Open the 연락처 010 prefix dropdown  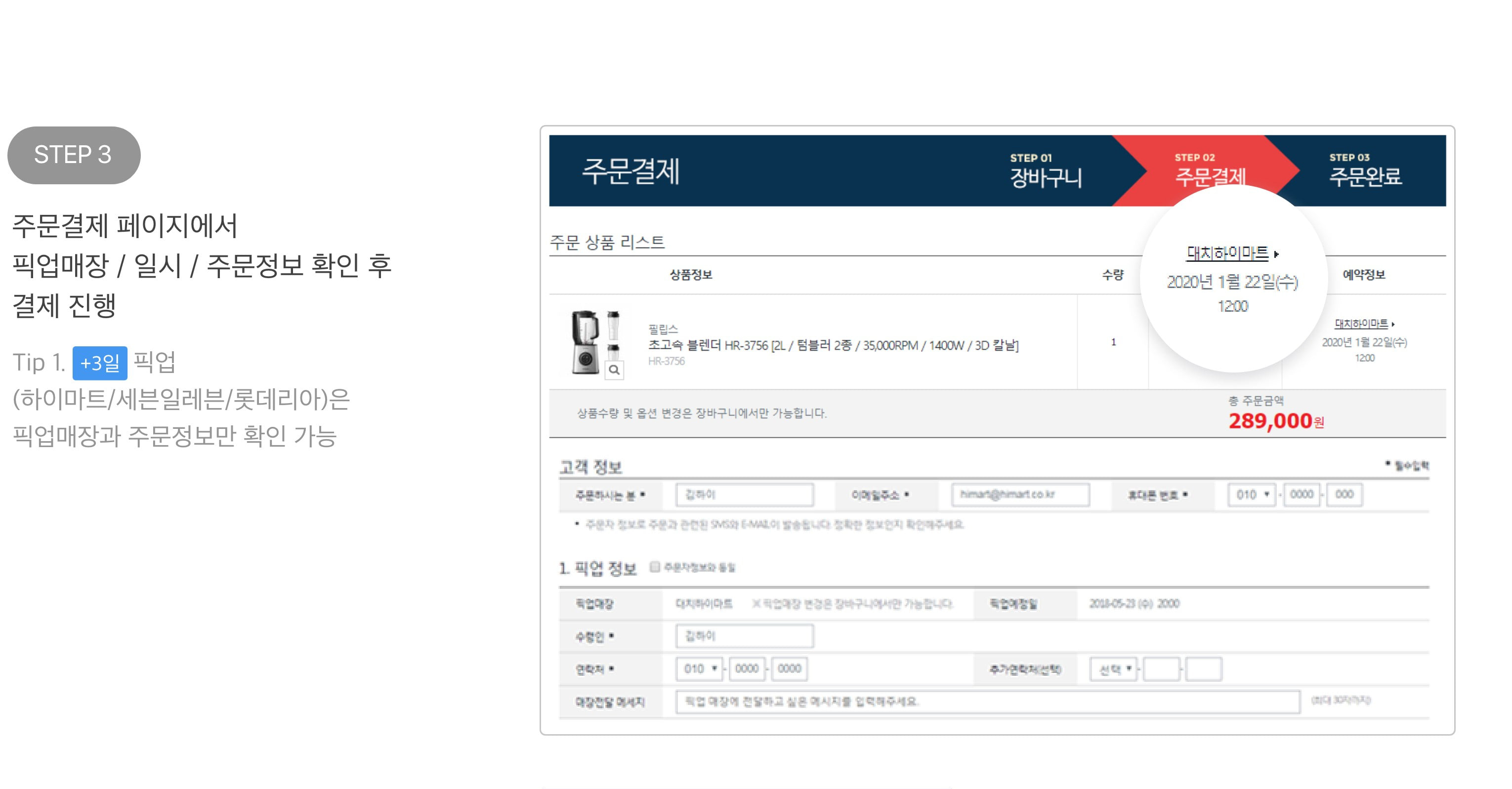700,668
